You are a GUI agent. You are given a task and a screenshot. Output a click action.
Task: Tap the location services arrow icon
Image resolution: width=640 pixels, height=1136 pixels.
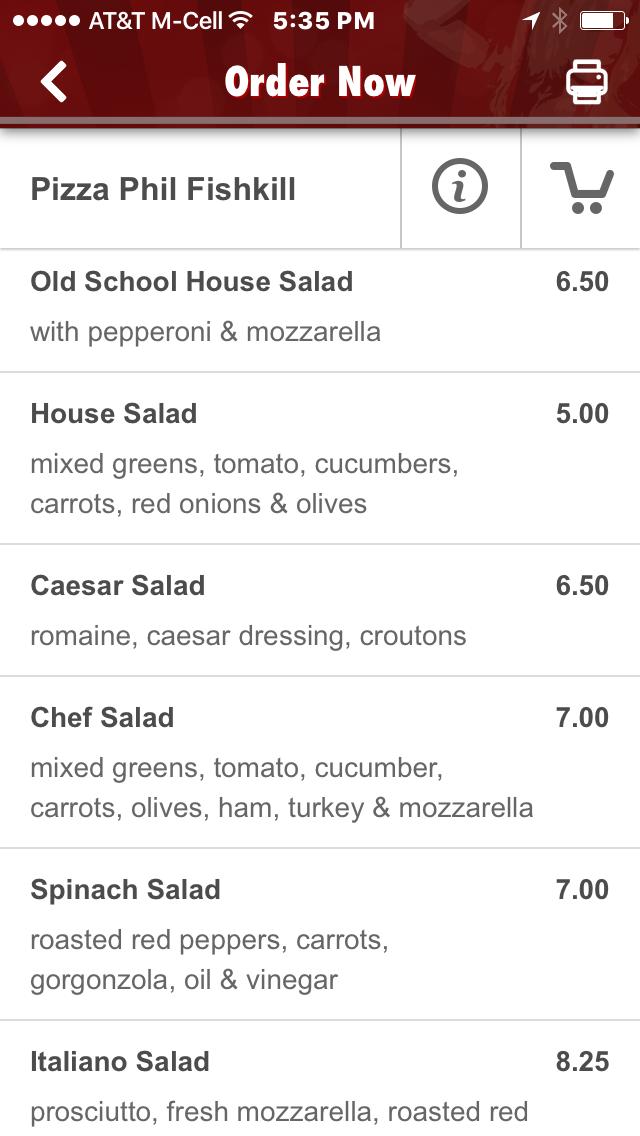[x=531, y=20]
